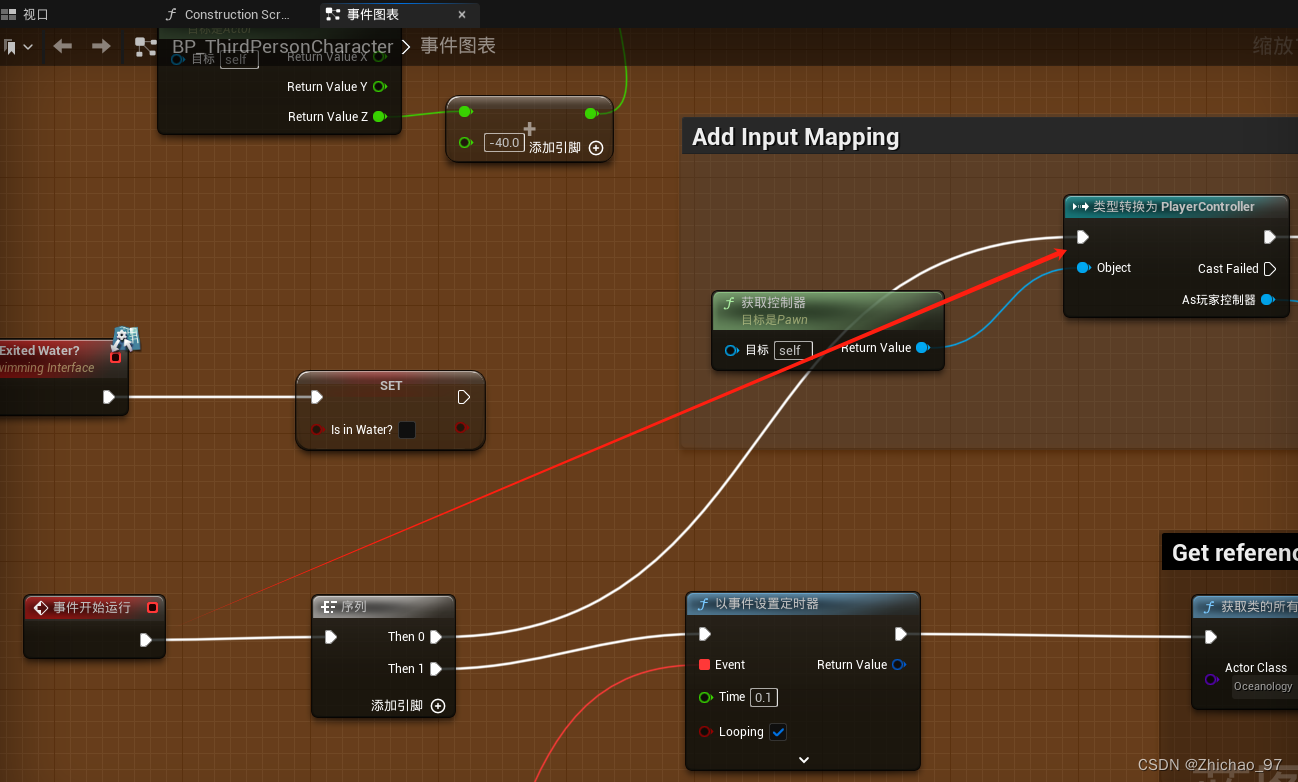This screenshot has width=1298, height=782.
Task: Click the Looping boolean input pin
Action: [x=706, y=732]
